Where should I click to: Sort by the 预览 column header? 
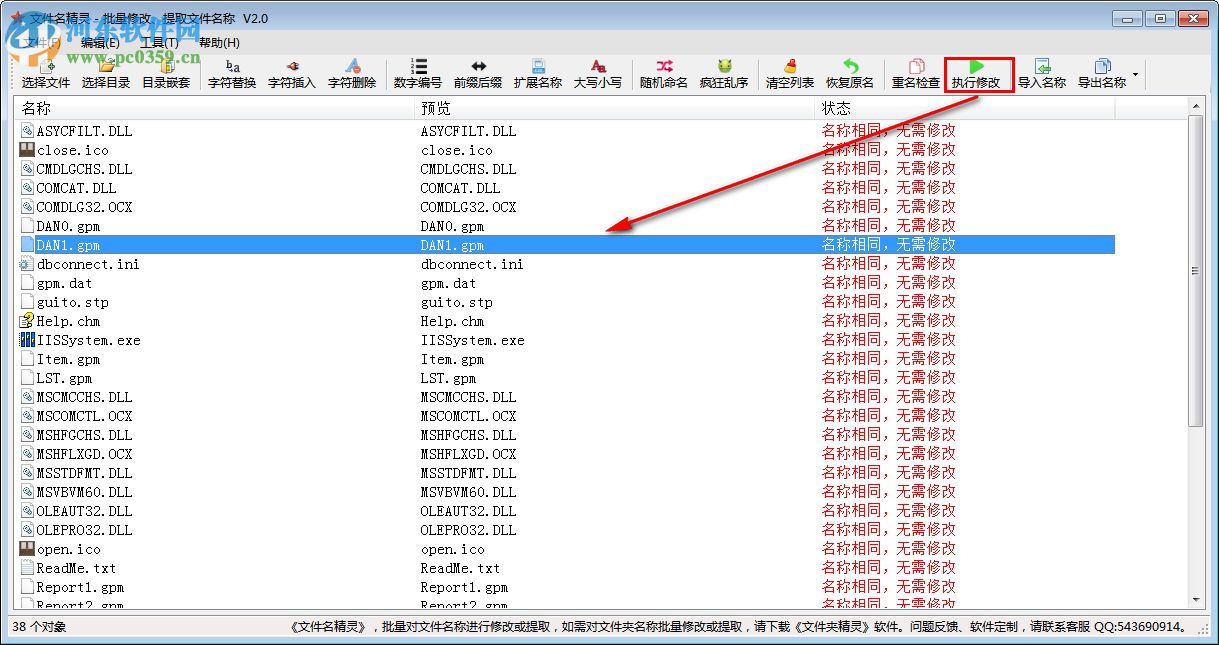(615, 108)
